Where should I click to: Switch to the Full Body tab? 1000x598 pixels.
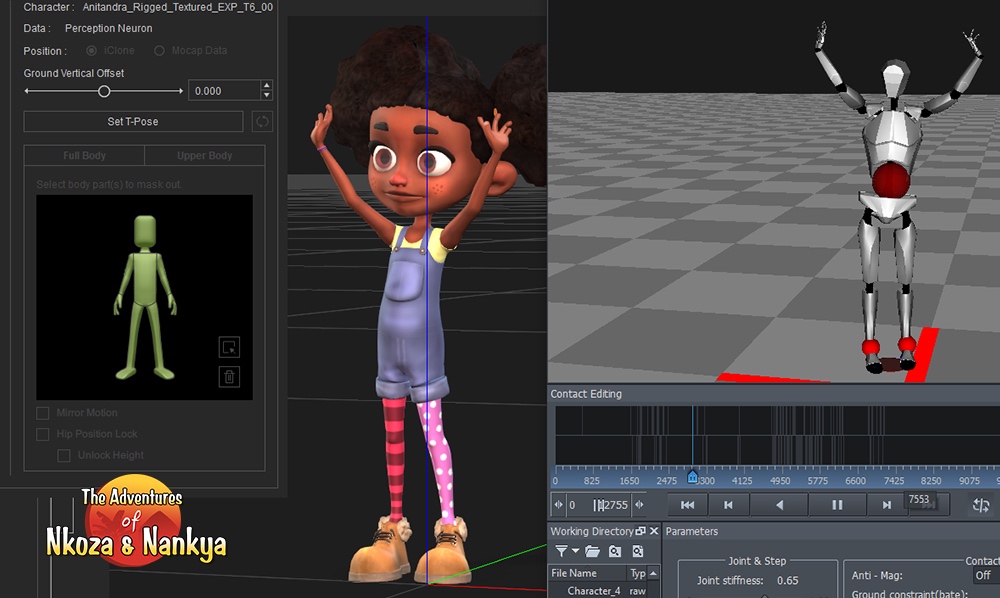(84, 156)
